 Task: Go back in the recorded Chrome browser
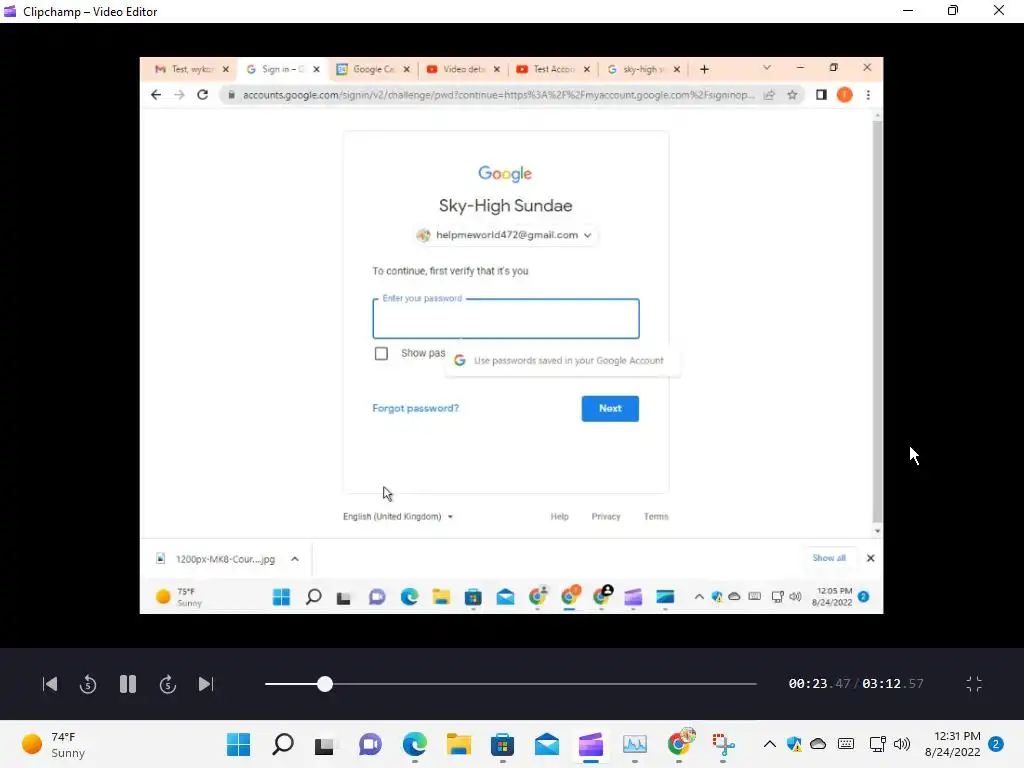click(x=155, y=95)
